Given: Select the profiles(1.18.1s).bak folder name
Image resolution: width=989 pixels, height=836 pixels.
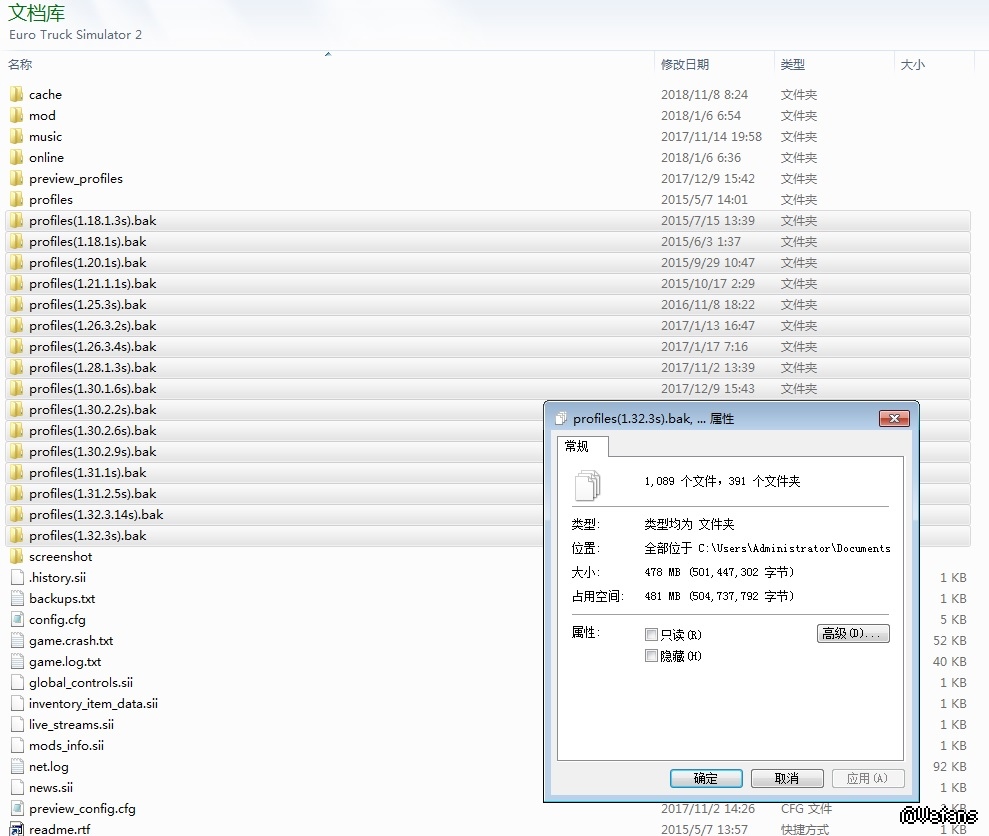Looking at the screenshot, I should coord(88,242).
